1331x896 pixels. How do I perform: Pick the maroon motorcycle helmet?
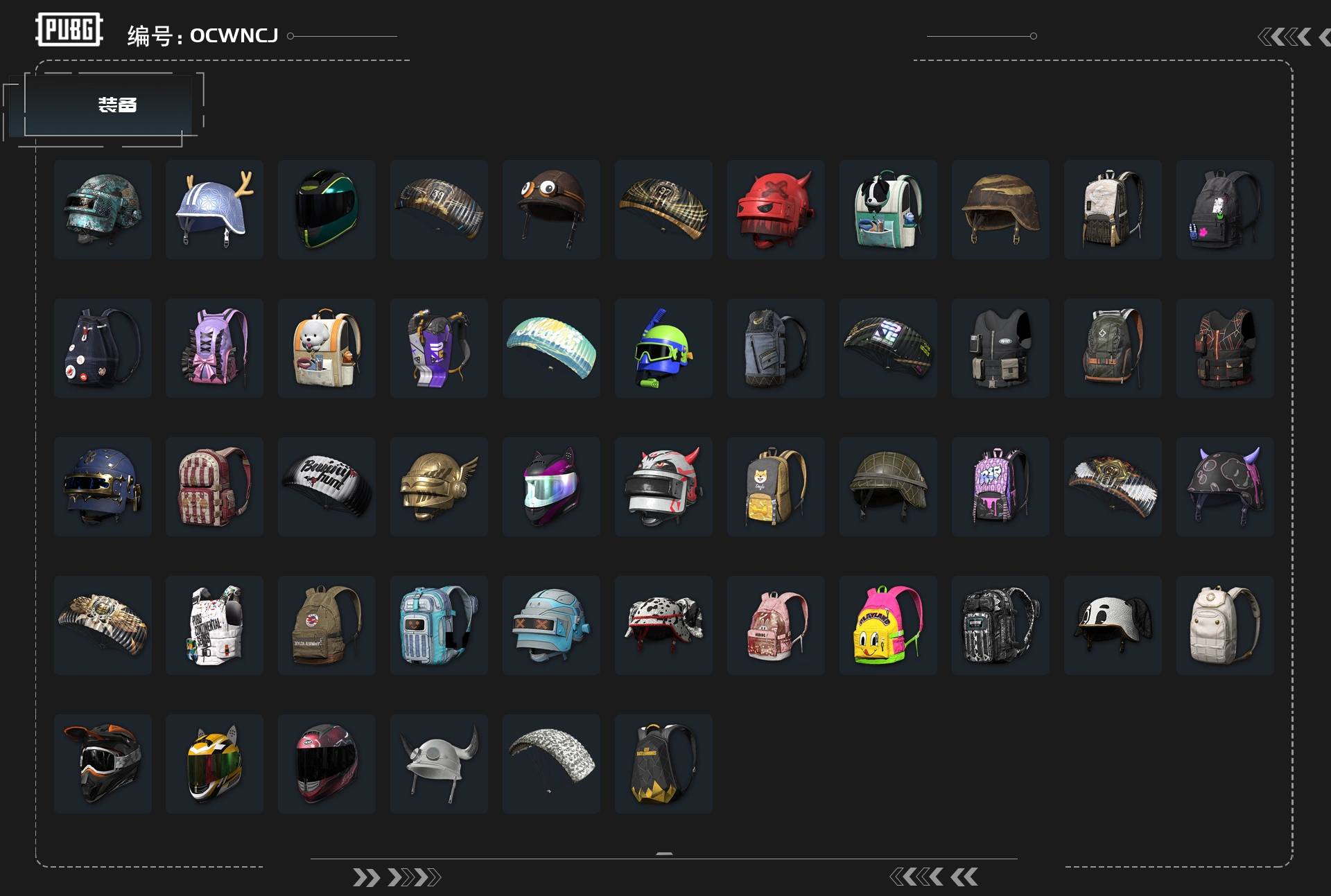click(x=327, y=764)
